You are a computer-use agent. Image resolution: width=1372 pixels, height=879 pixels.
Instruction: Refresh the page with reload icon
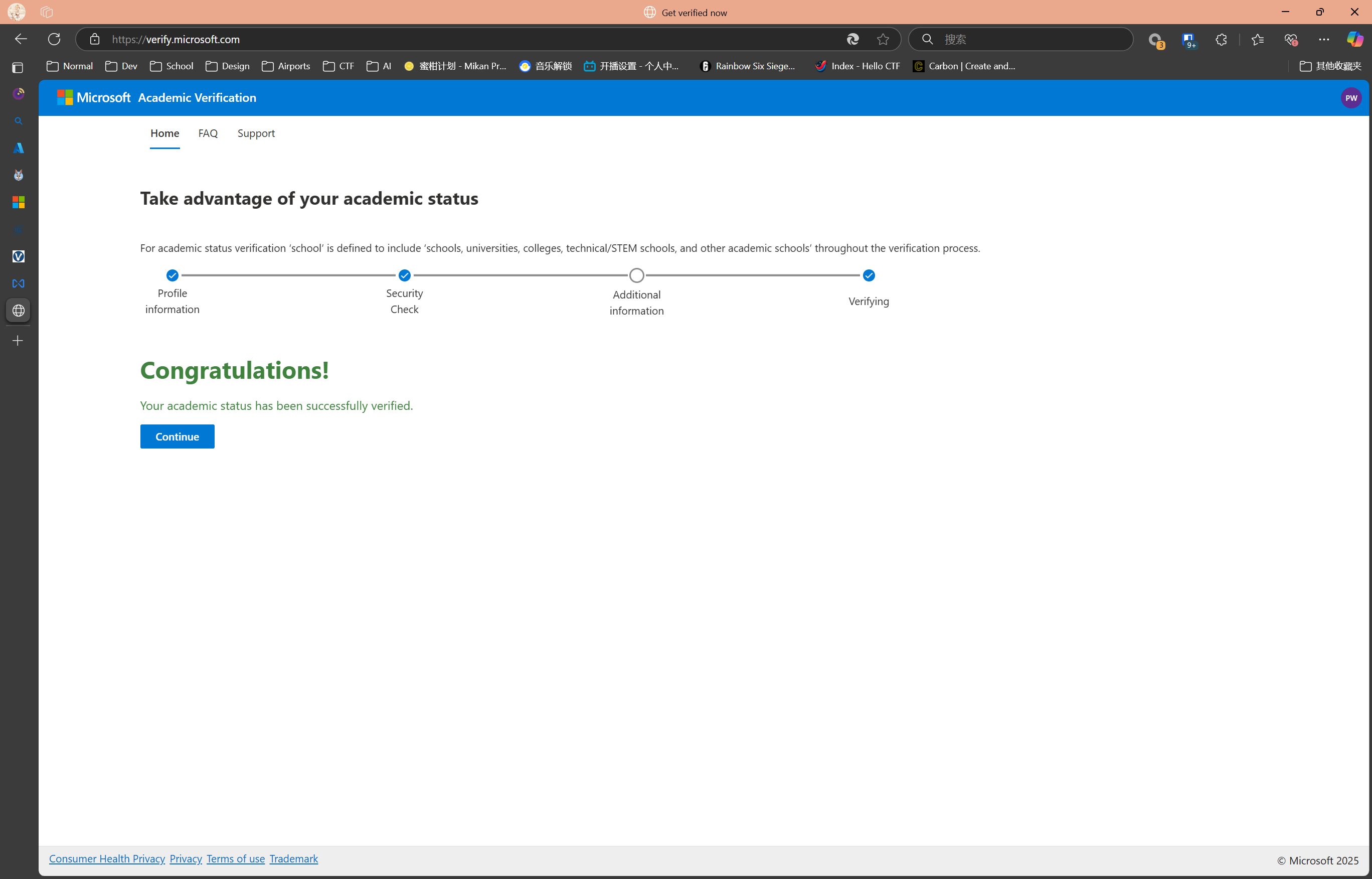[x=54, y=39]
